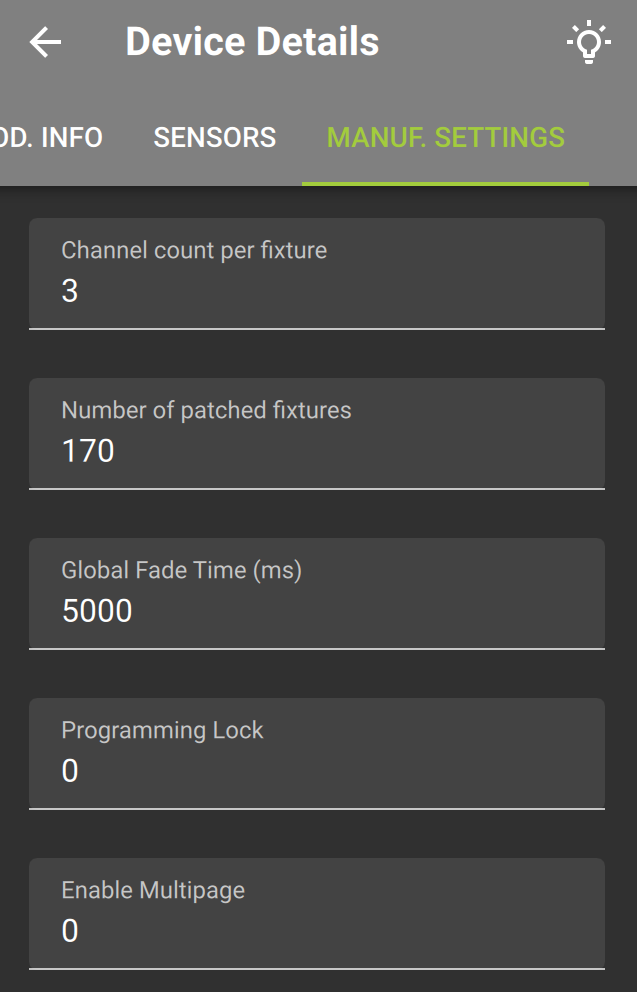This screenshot has width=637, height=992.
Task: Tap the lightbulb identify icon
Action: pos(588,42)
